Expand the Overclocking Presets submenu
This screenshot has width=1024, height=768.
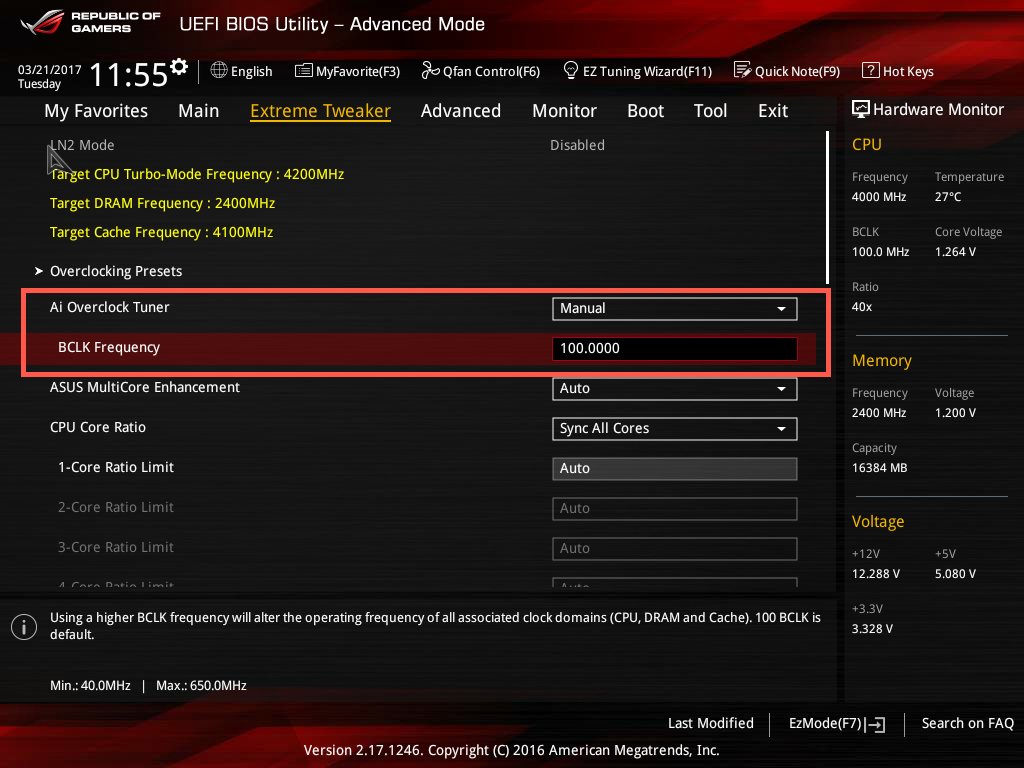click(116, 271)
